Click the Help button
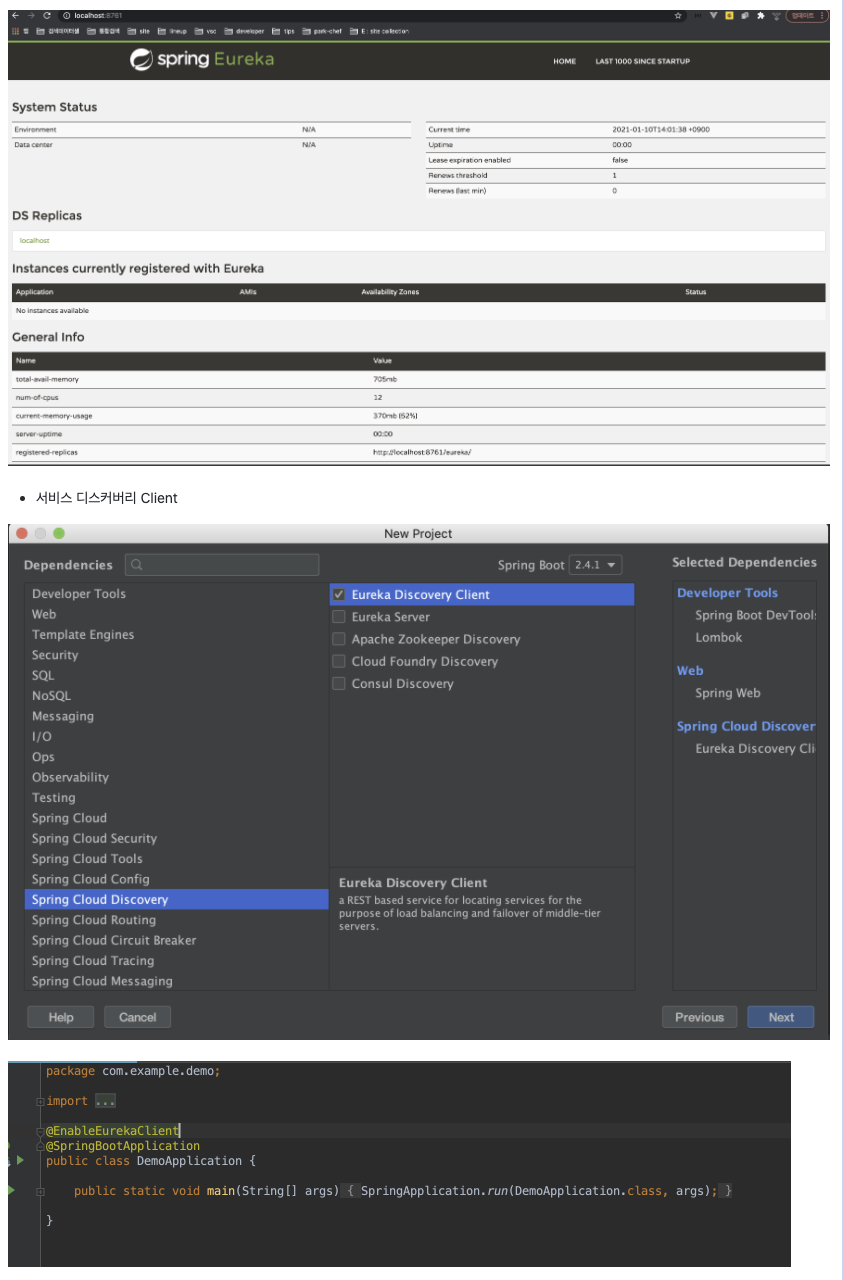 tap(61, 1017)
